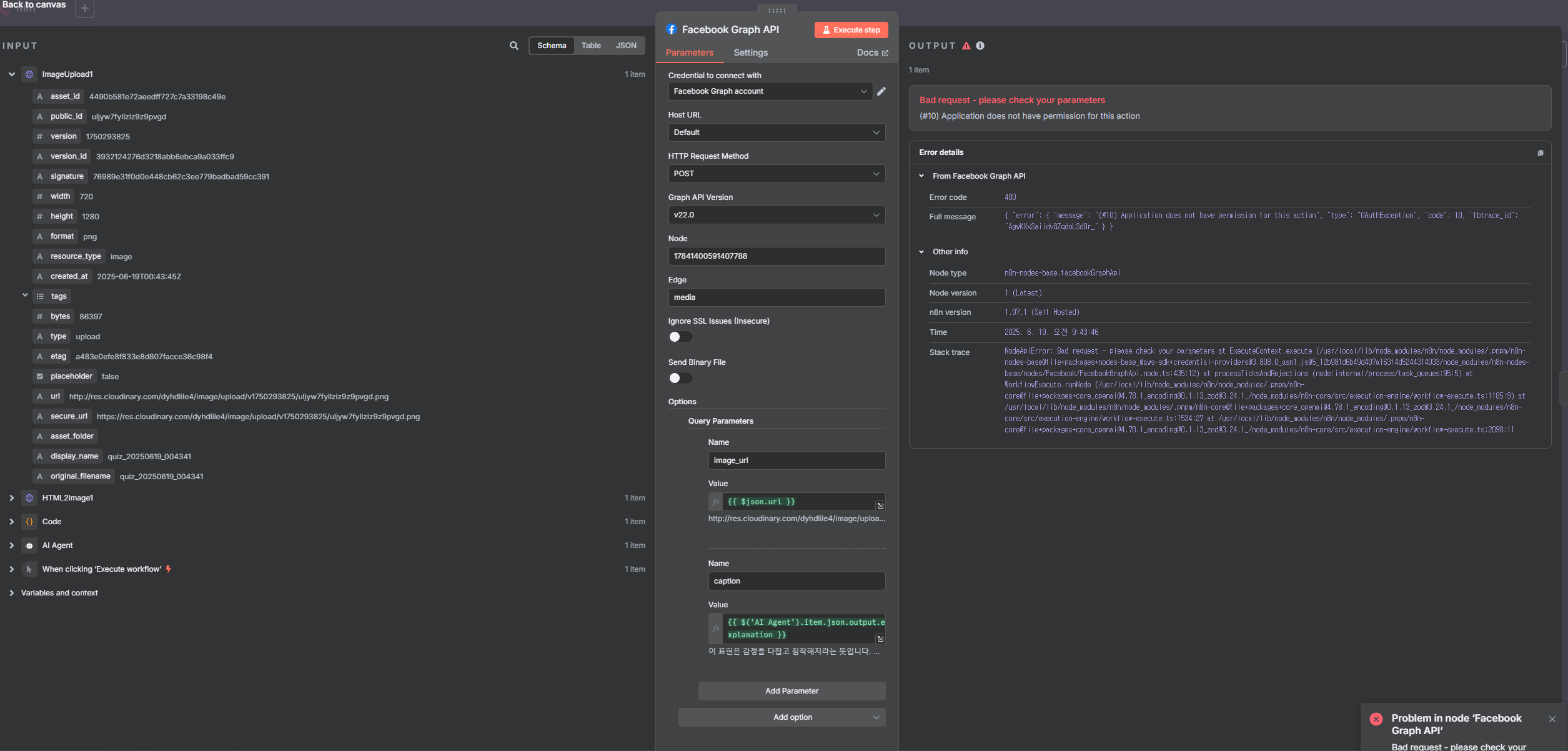This screenshot has width=1568, height=751.
Task: Click the Node ID input field
Action: pos(777,256)
